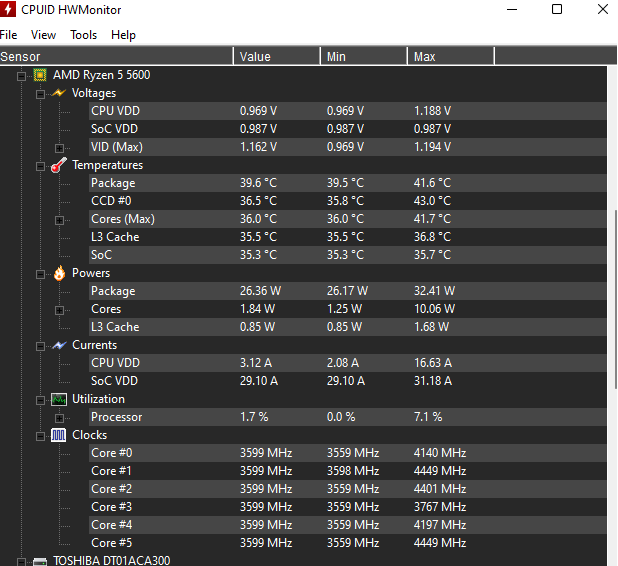This screenshot has height=566, width=618.
Task: Click the Sensor column header
Action: (x=116, y=56)
